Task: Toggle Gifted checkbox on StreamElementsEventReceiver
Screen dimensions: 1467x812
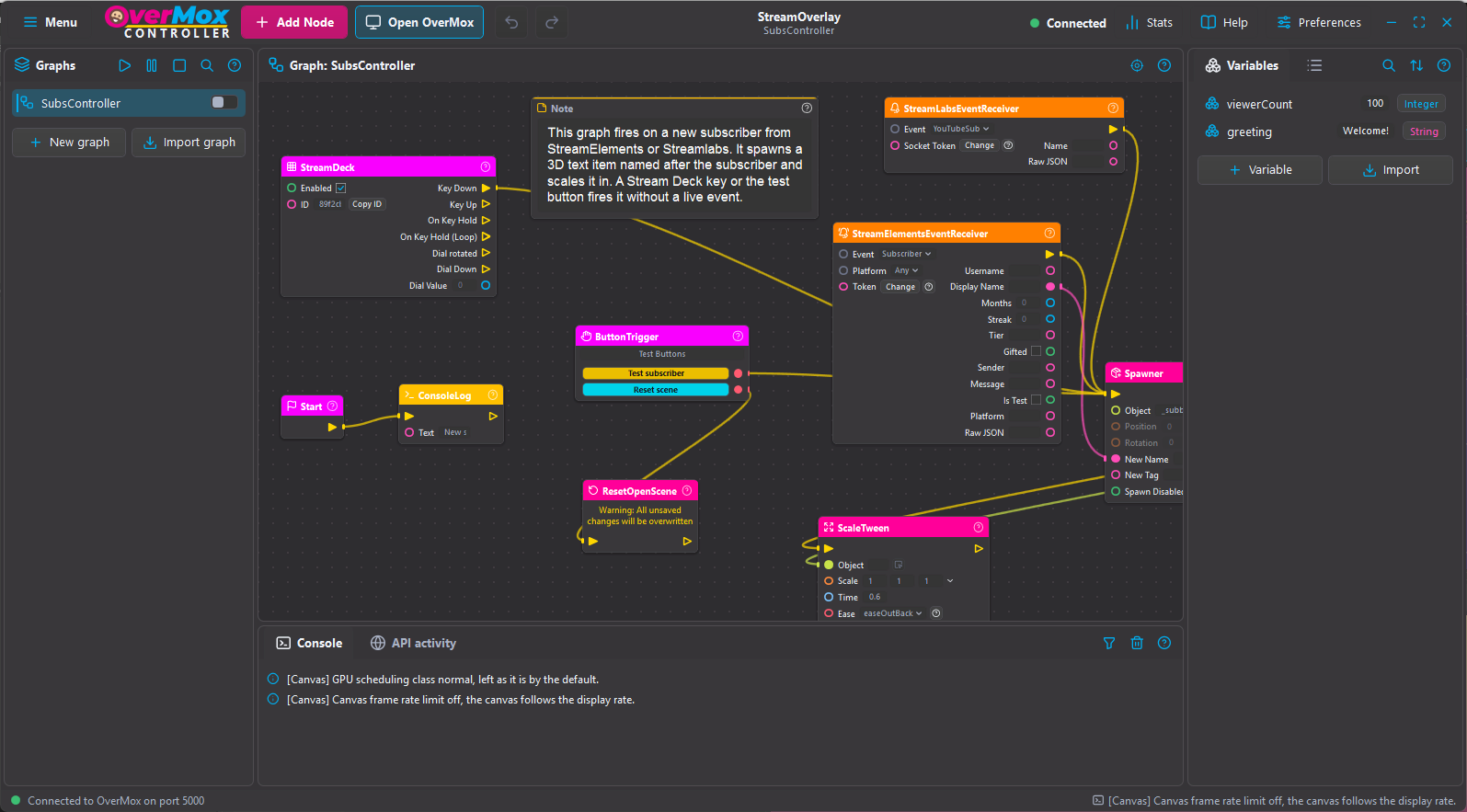Action: [x=1036, y=351]
